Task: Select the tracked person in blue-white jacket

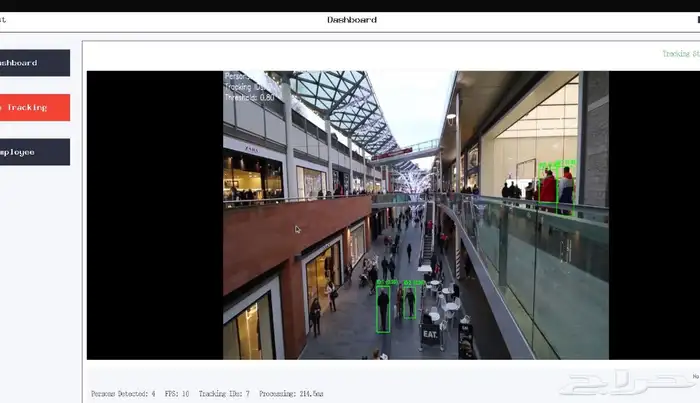Action: pyautogui.click(x=566, y=189)
